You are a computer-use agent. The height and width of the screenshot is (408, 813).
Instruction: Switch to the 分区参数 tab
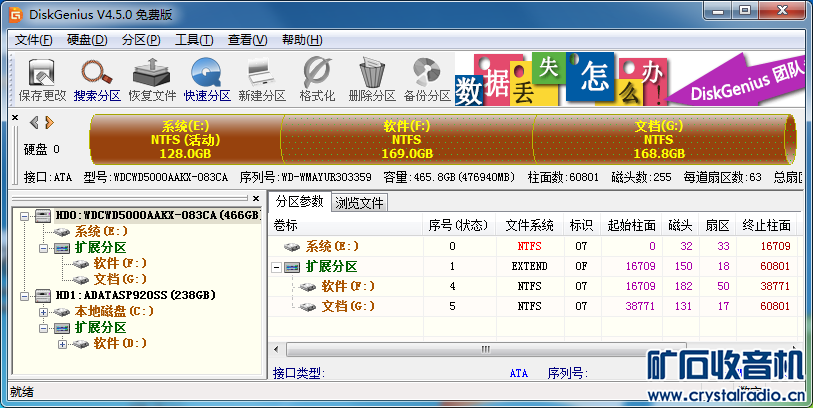click(300, 201)
